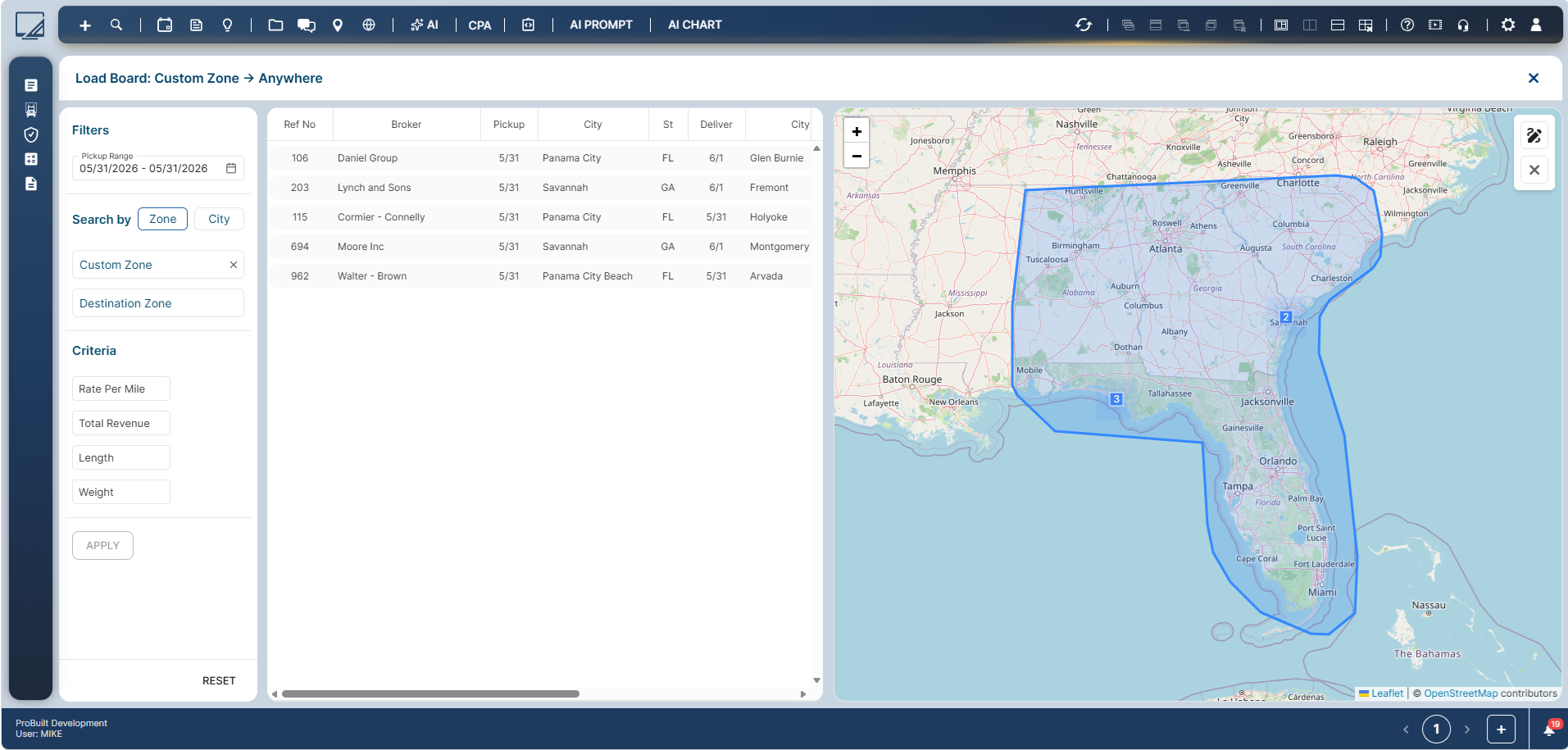Click the sidebar calculator icon
Screen dimensions: 1568x750
[x=31, y=159]
